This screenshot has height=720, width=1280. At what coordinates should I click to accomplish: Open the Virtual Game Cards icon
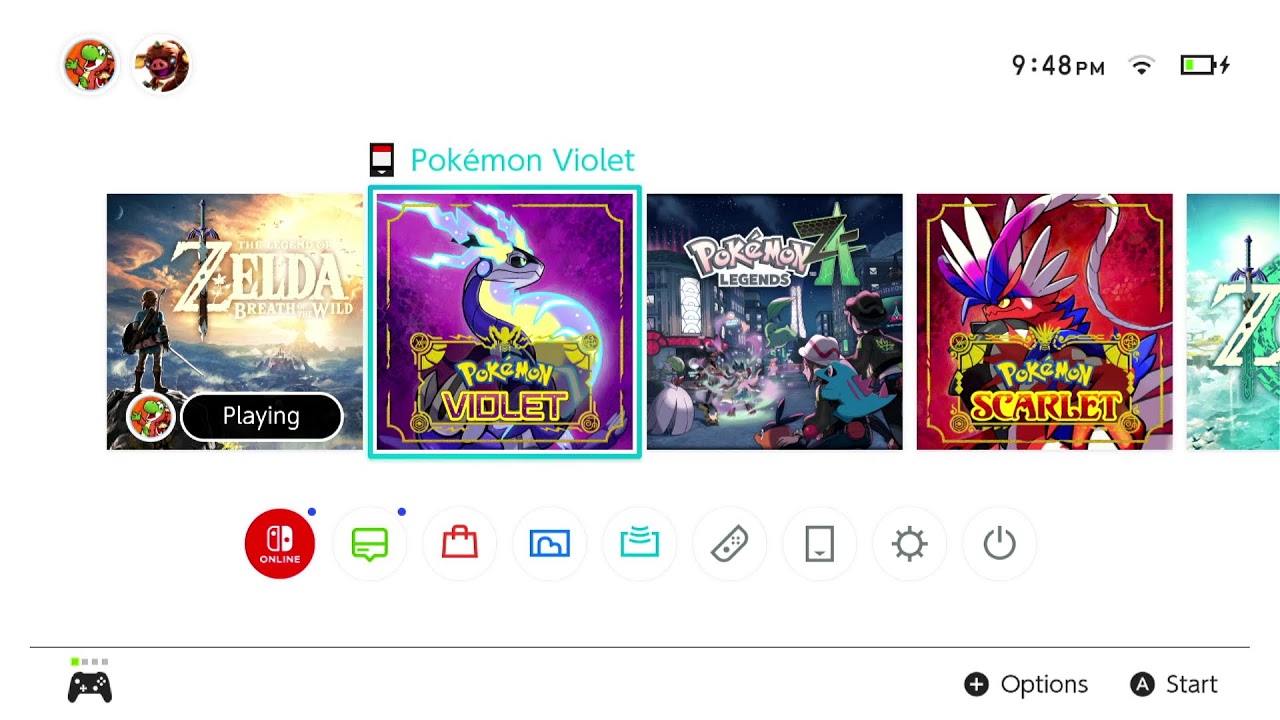click(820, 544)
